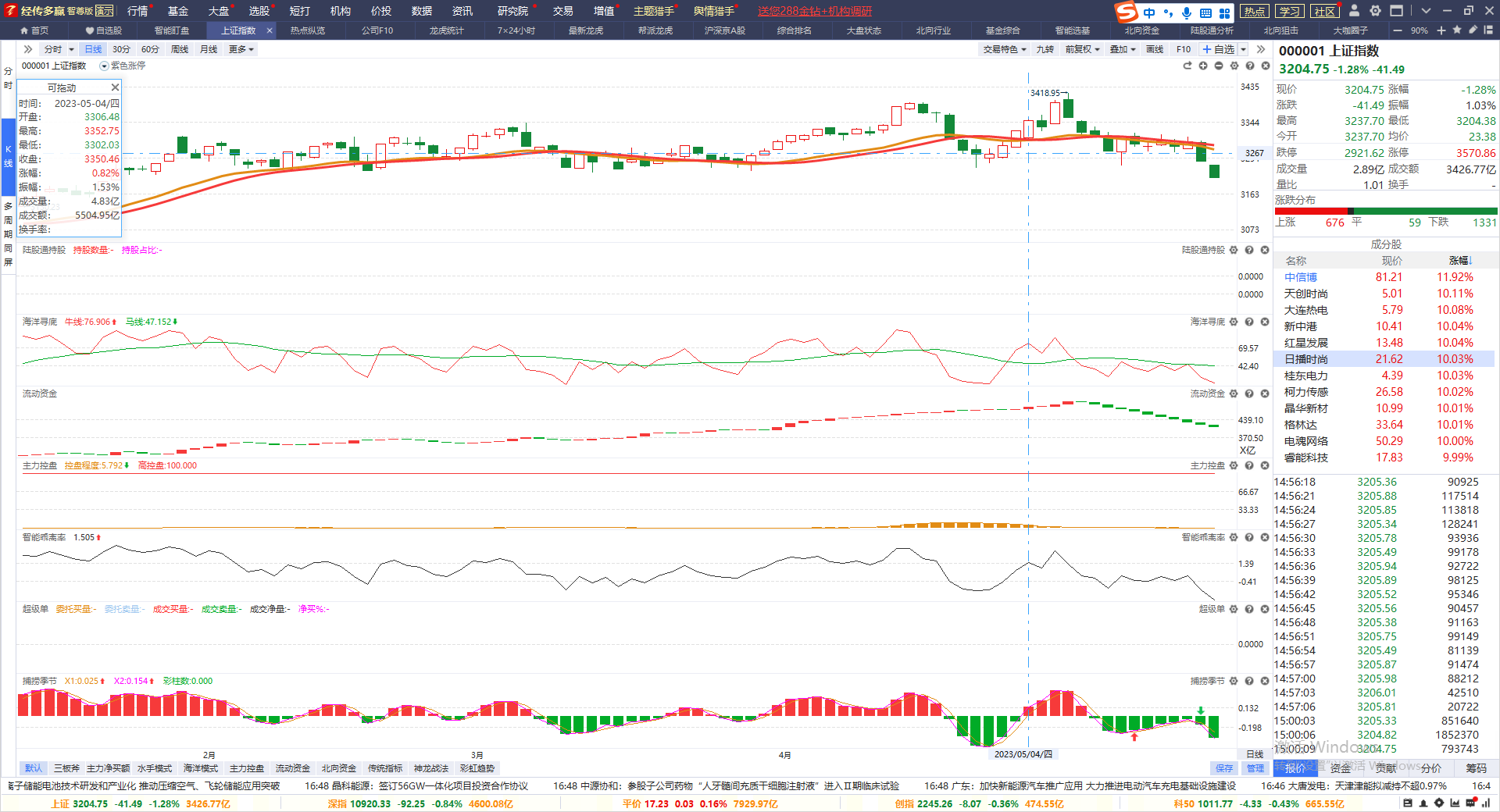Expand right panel double-chevron near 自选
This screenshot has height=812, width=1500.
click(1260, 49)
